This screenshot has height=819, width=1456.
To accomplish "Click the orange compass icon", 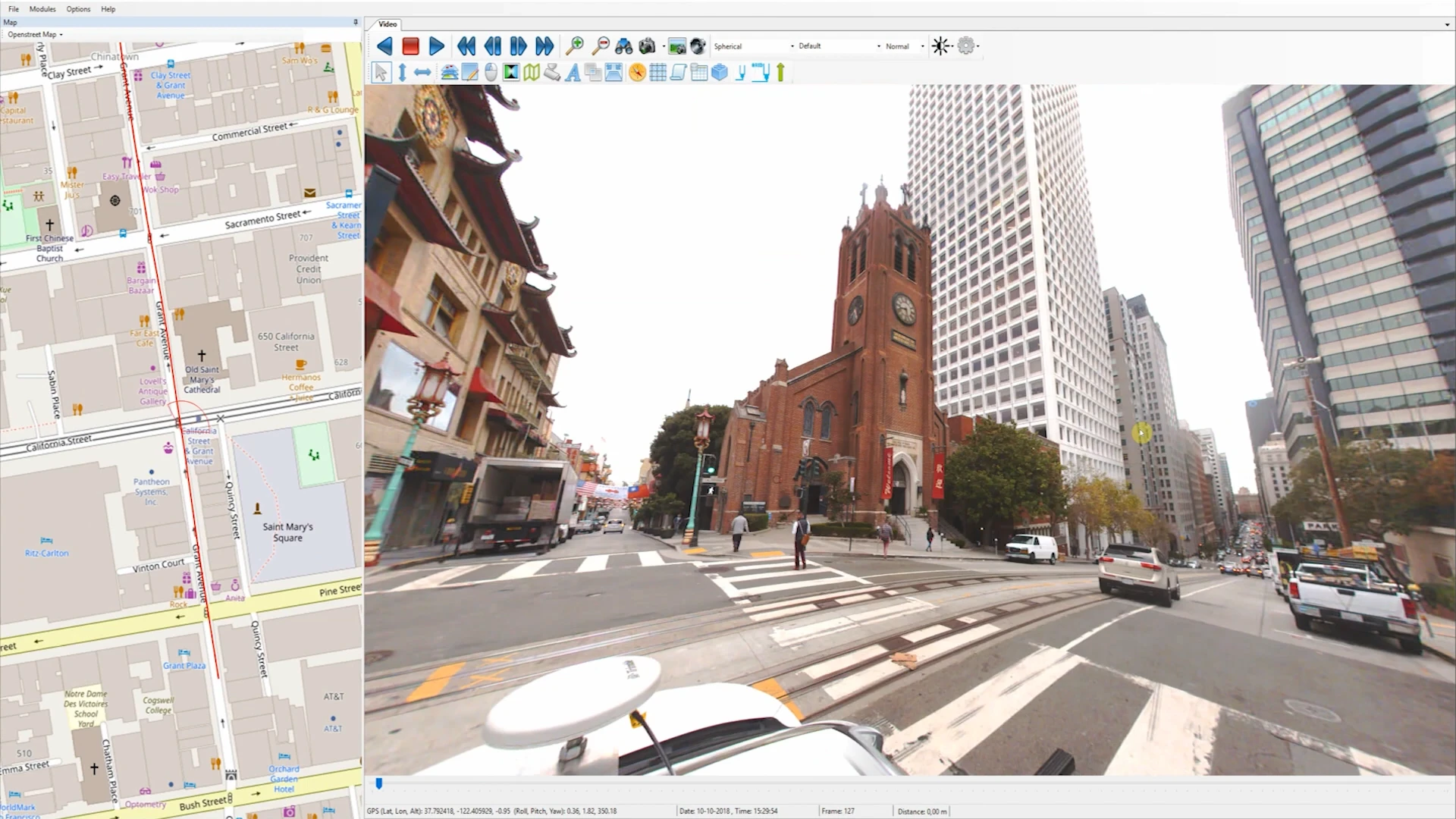I will coord(637,72).
